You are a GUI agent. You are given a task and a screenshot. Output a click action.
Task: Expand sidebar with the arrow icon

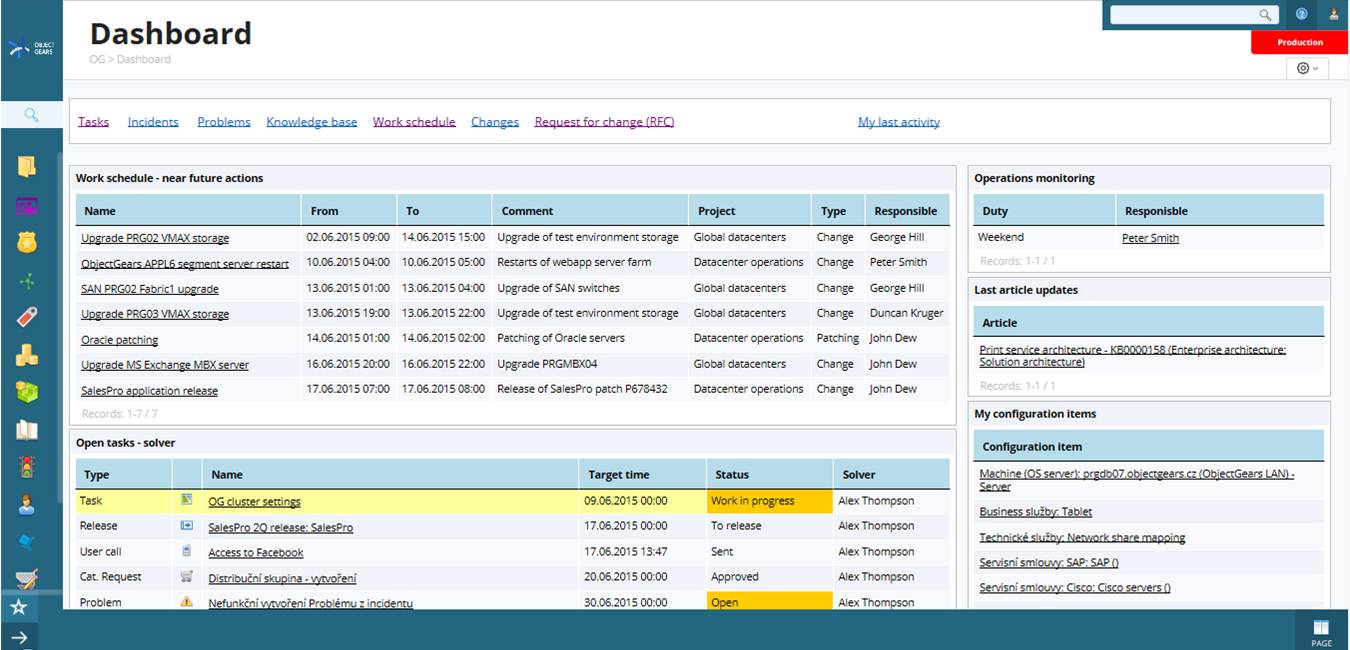click(x=19, y=637)
